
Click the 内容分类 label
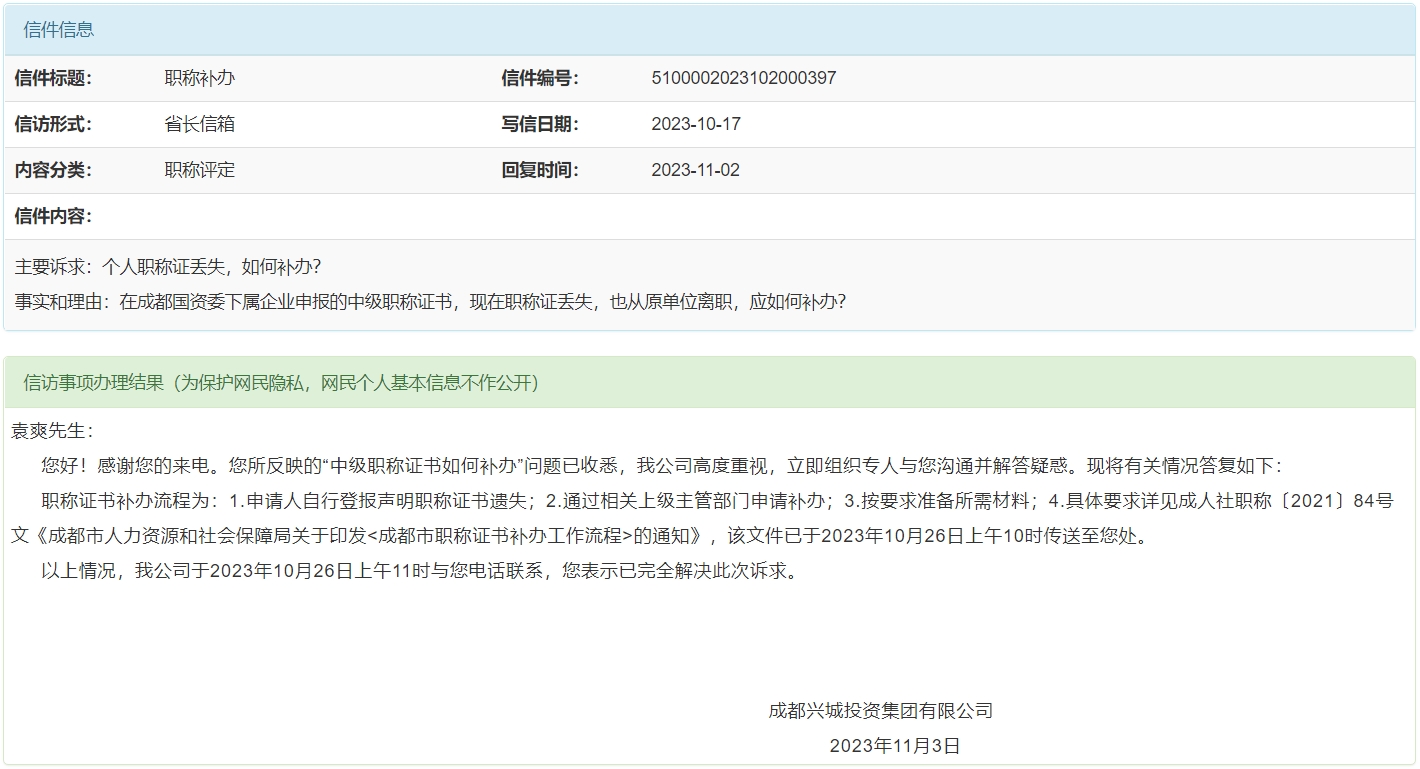click(x=53, y=170)
